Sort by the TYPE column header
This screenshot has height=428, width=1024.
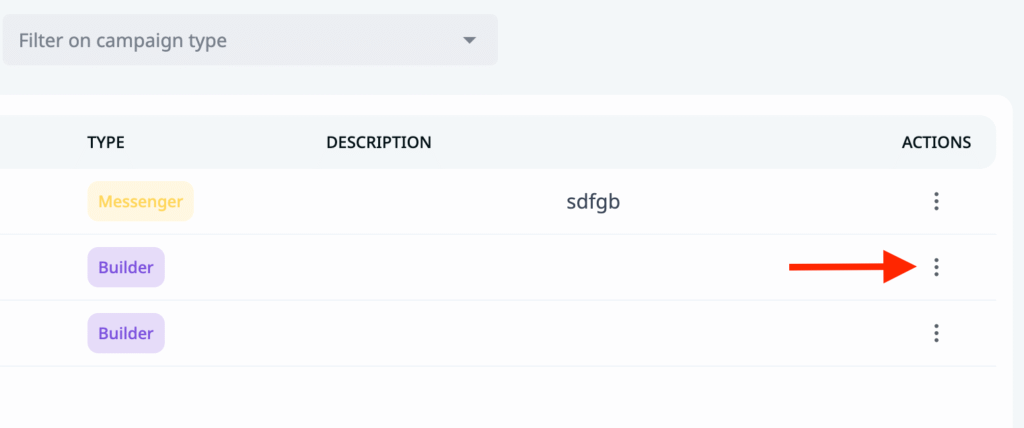[x=106, y=142]
